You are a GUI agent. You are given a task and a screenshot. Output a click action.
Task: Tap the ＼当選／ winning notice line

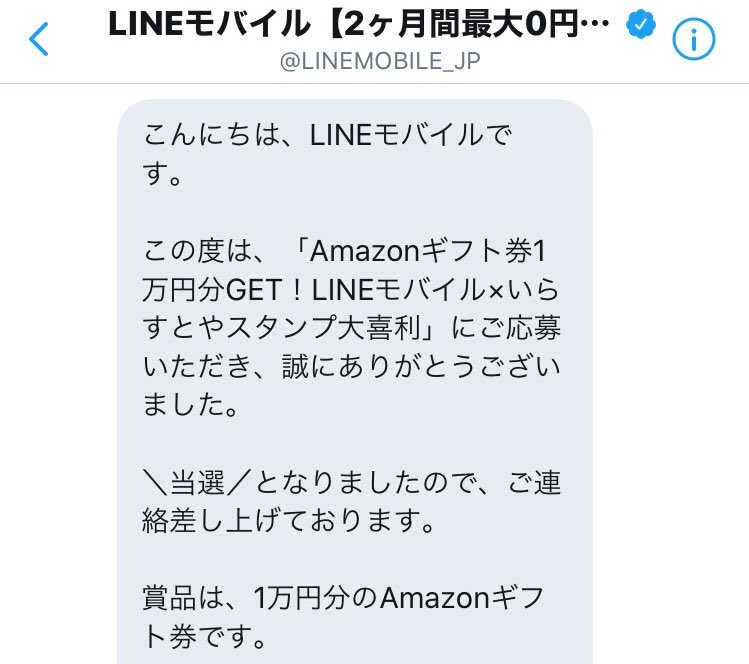tap(351, 482)
